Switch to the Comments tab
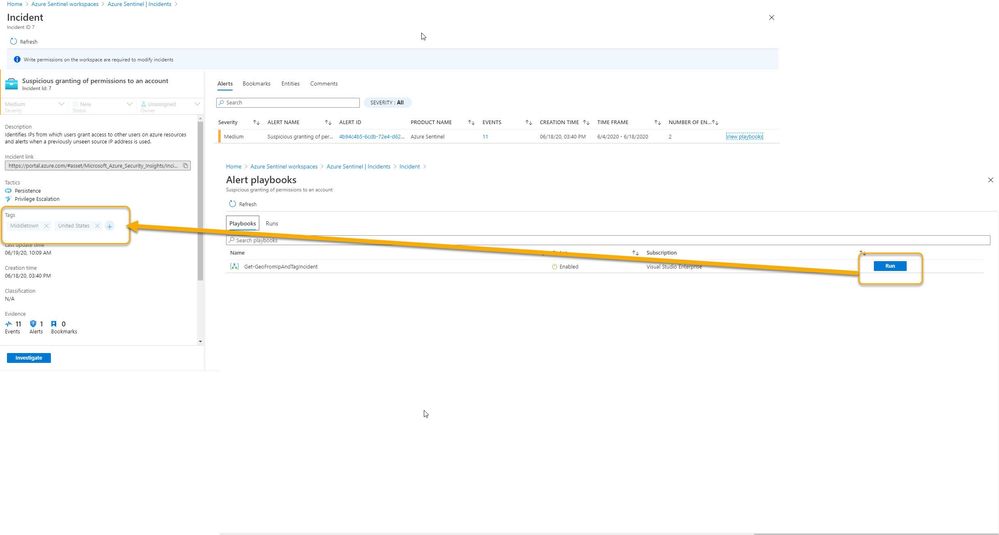 pyautogui.click(x=324, y=83)
